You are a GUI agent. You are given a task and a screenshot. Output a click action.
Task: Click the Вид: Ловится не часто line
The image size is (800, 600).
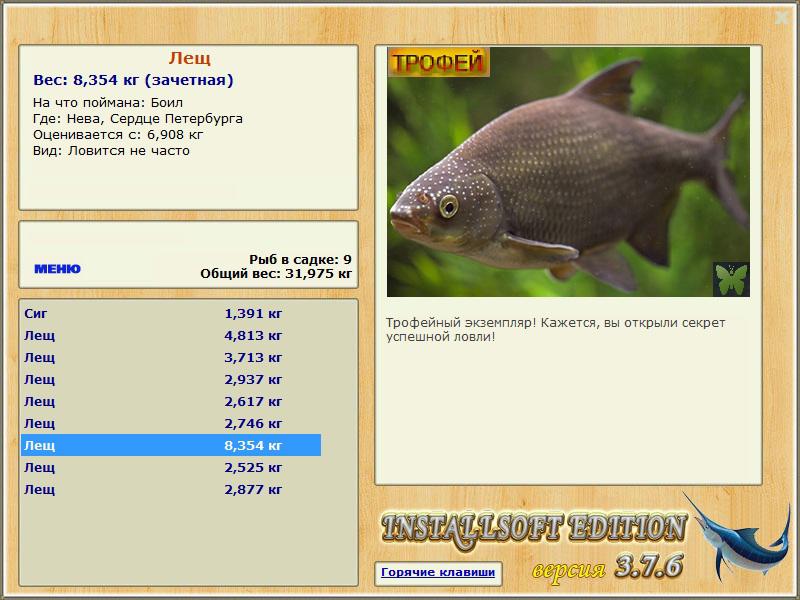click(x=111, y=151)
